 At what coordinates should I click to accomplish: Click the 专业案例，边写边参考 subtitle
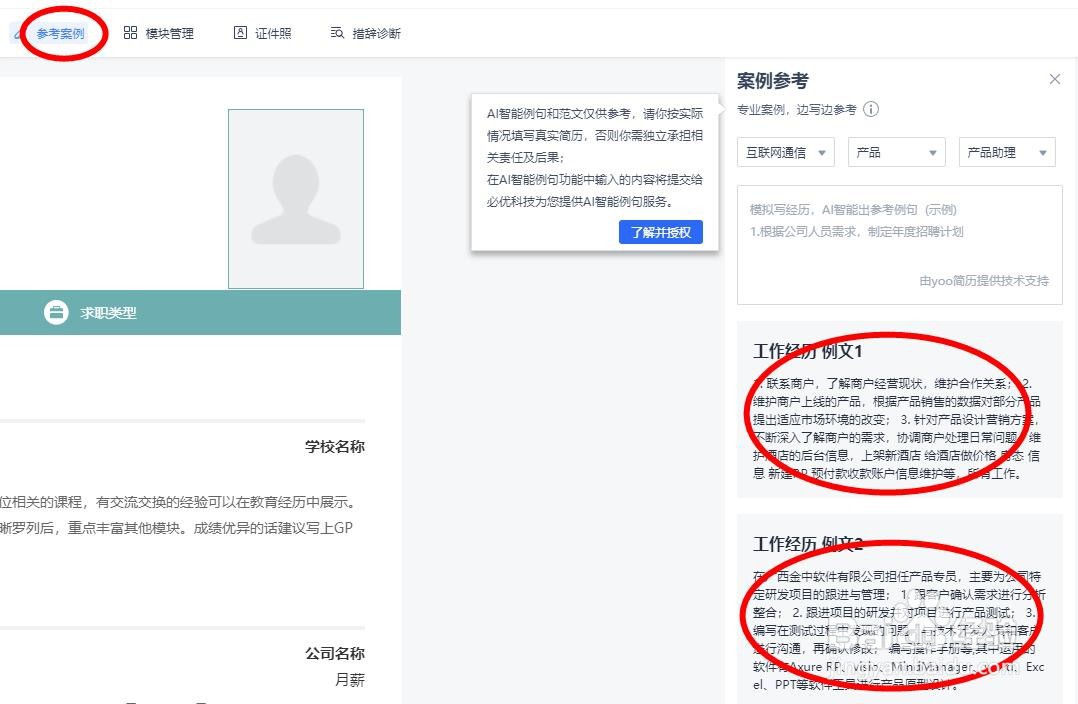click(x=797, y=110)
